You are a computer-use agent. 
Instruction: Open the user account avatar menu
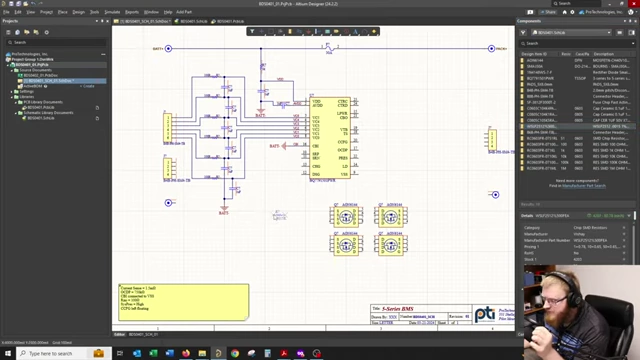pos(631,12)
